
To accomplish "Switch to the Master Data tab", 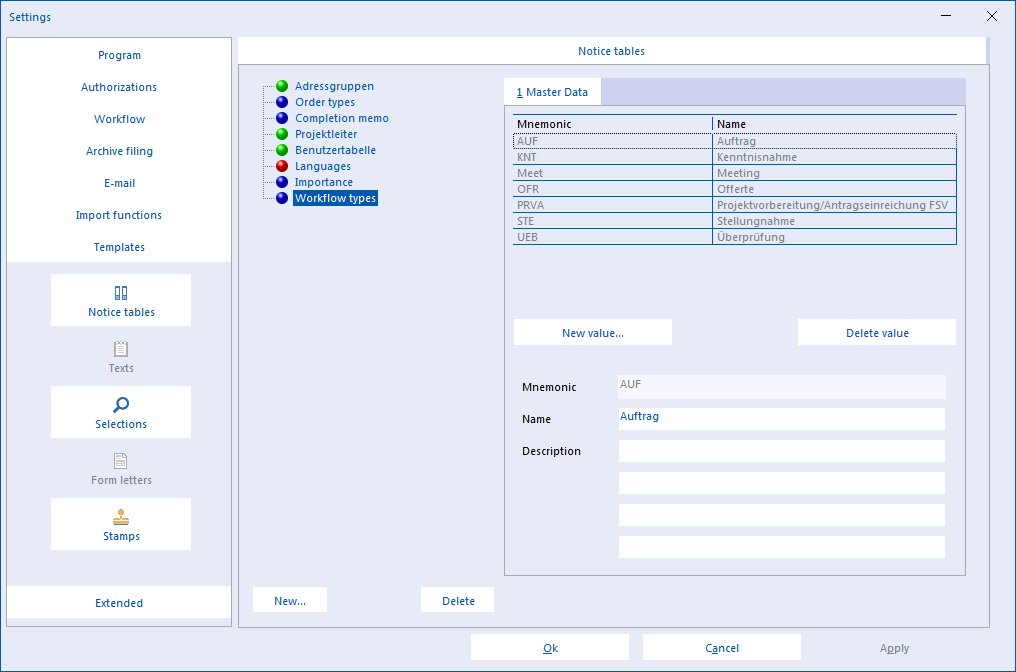I will pos(552,92).
